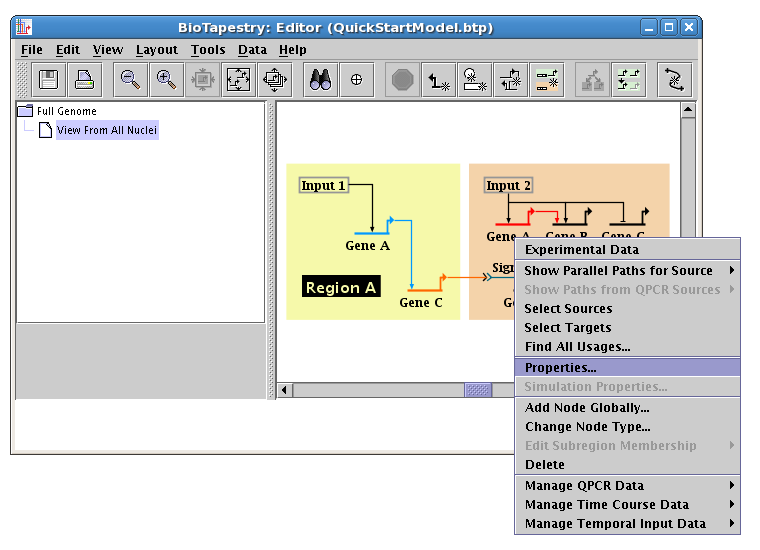Click the Save floppy disk icon
Screen dimensions: 760x550
(x=48, y=80)
